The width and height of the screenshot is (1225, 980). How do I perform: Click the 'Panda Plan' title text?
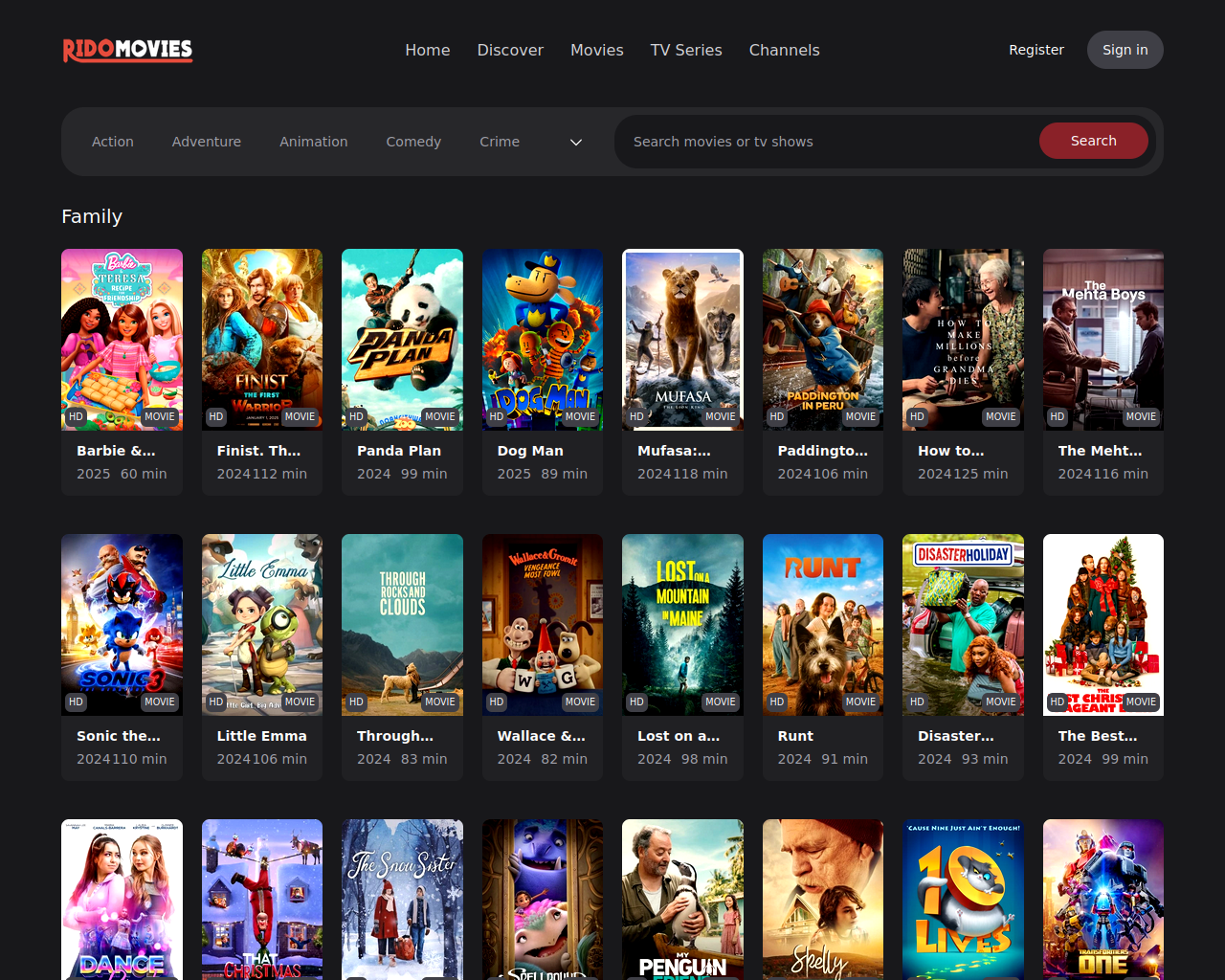click(x=399, y=451)
